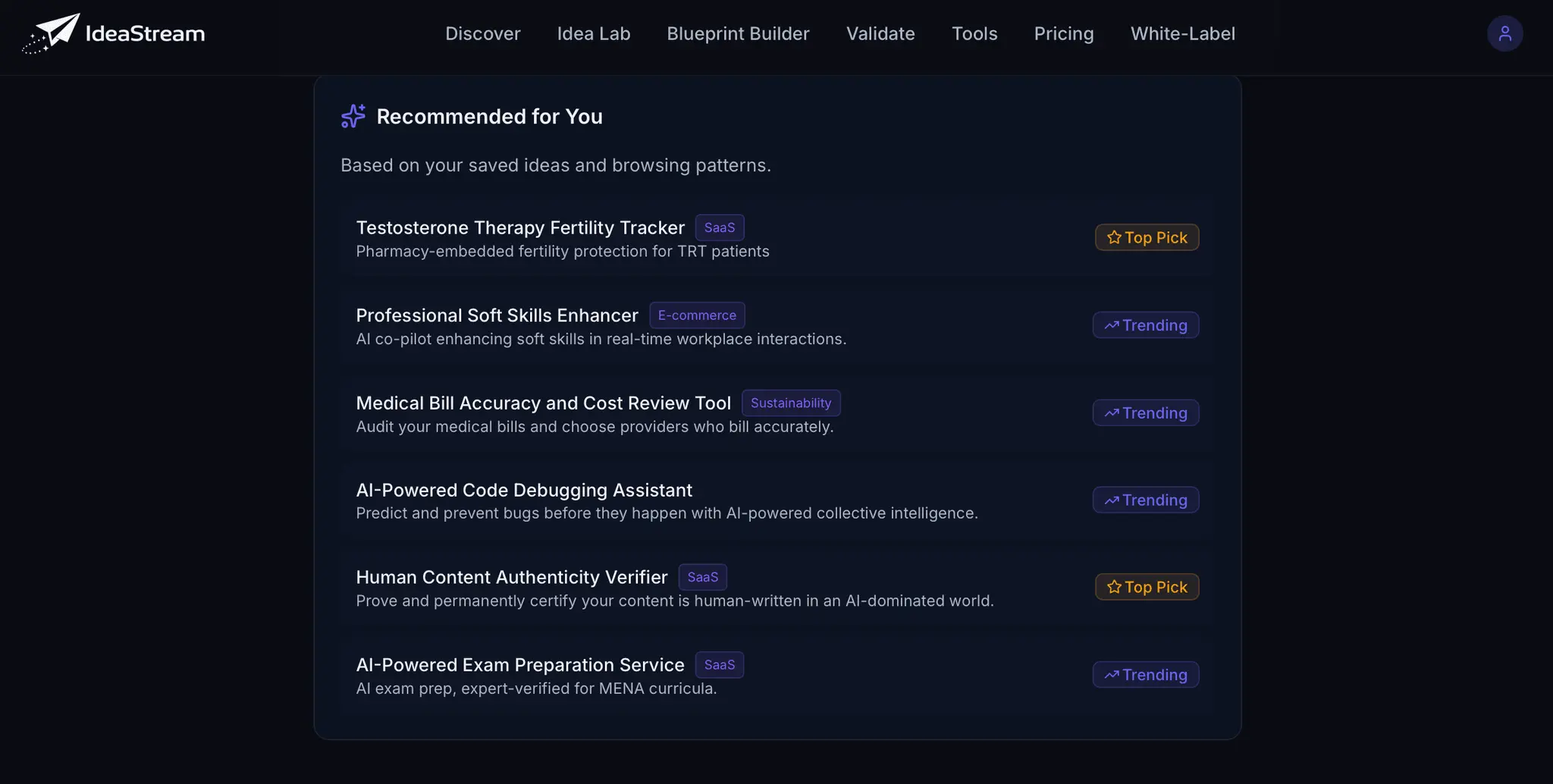1553x784 pixels.
Task: Click Top Pick badge on Human Content Verifier
Action: pyautogui.click(x=1147, y=587)
